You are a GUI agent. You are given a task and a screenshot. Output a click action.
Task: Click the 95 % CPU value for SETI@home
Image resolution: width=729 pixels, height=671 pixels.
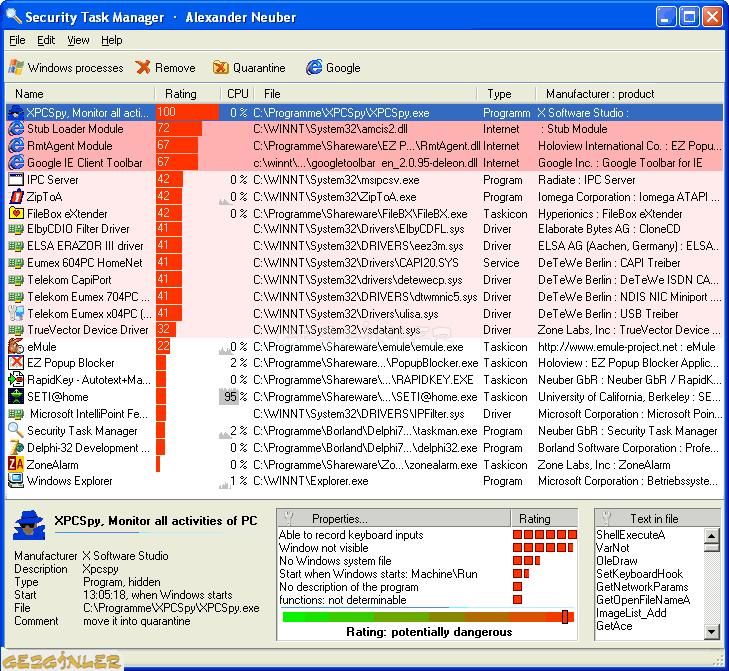(x=235, y=397)
